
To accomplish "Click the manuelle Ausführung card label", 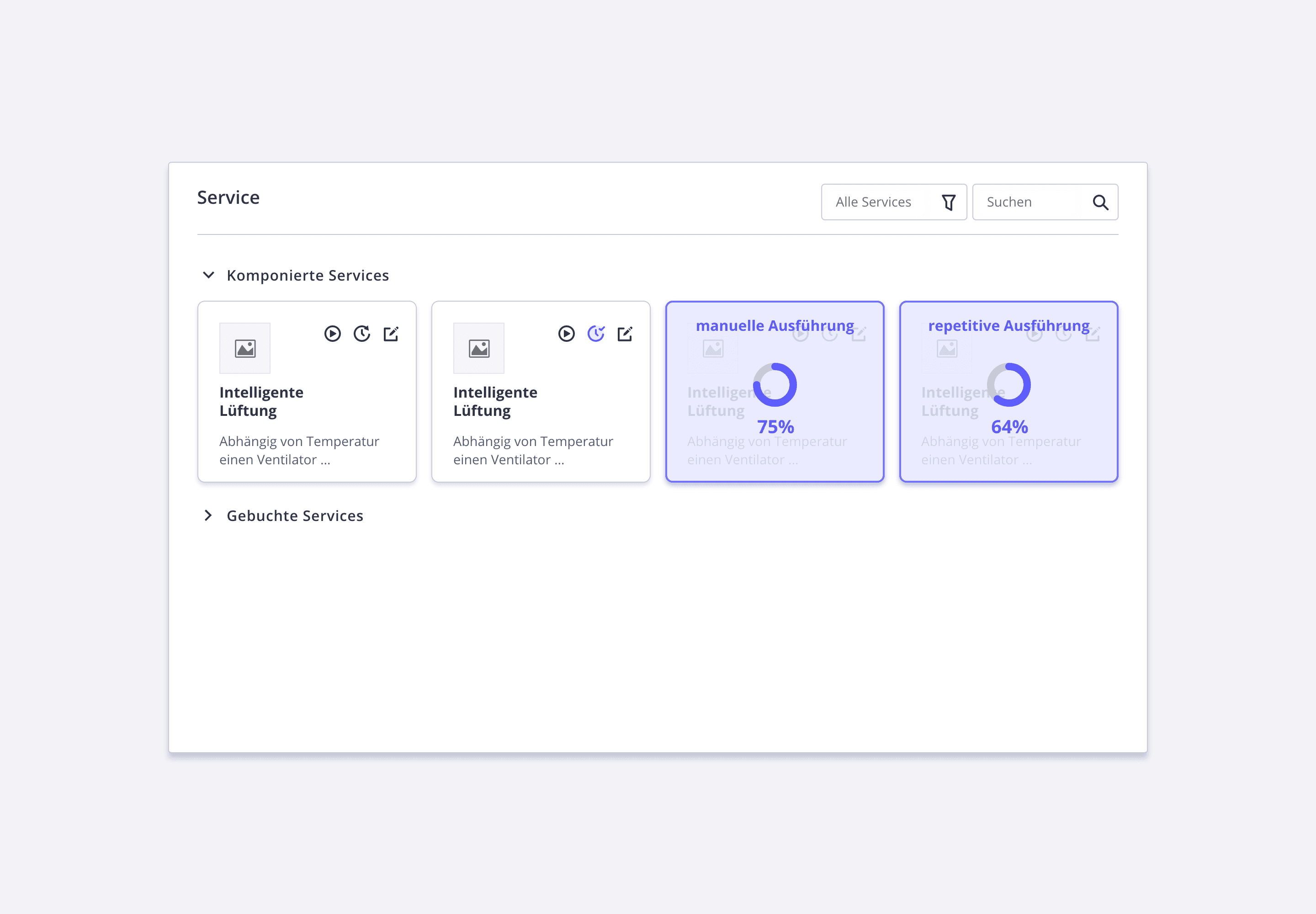I will pos(775,326).
